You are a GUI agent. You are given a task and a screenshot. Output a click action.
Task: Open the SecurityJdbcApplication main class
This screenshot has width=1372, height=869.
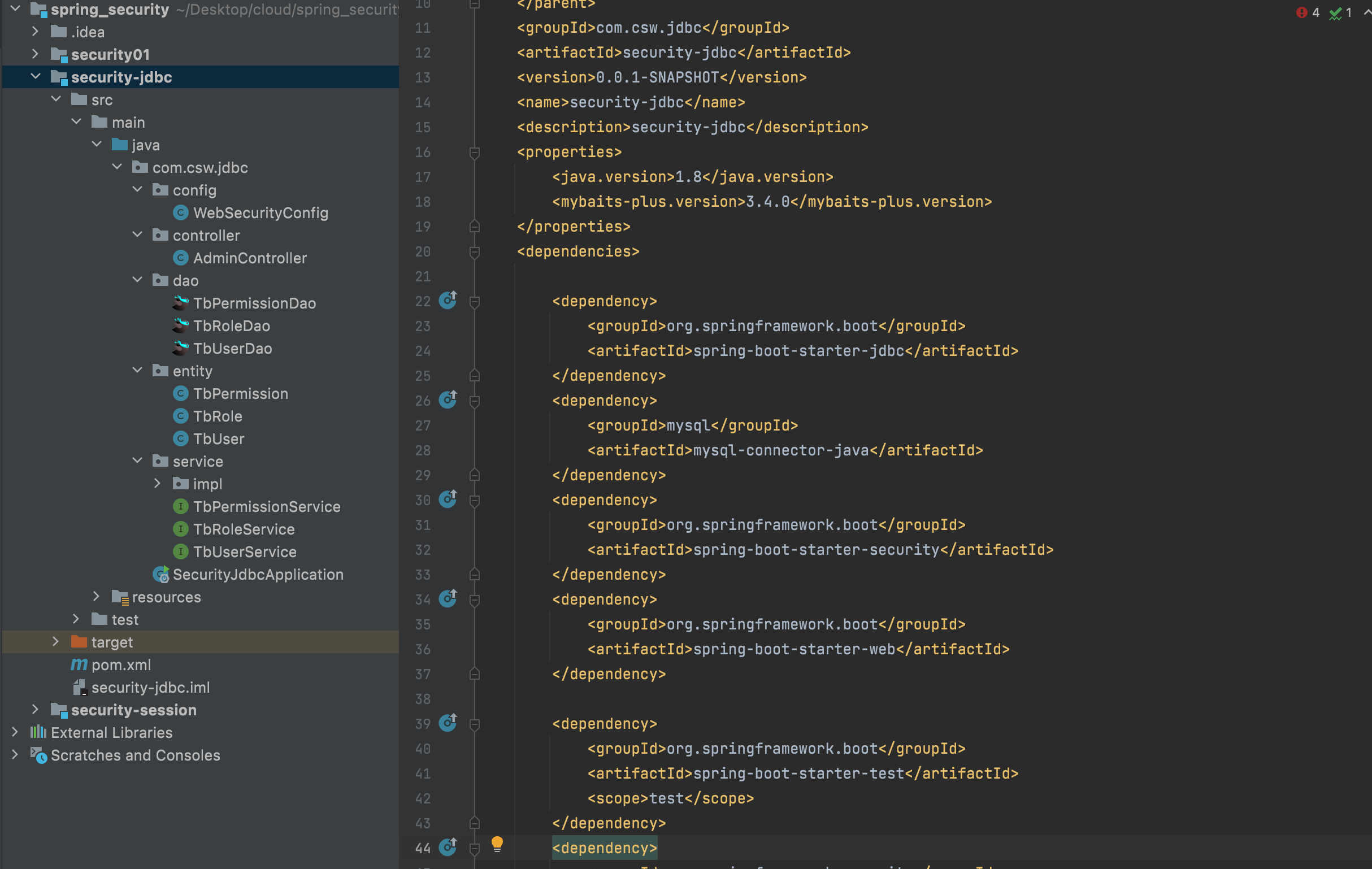pyautogui.click(x=258, y=575)
